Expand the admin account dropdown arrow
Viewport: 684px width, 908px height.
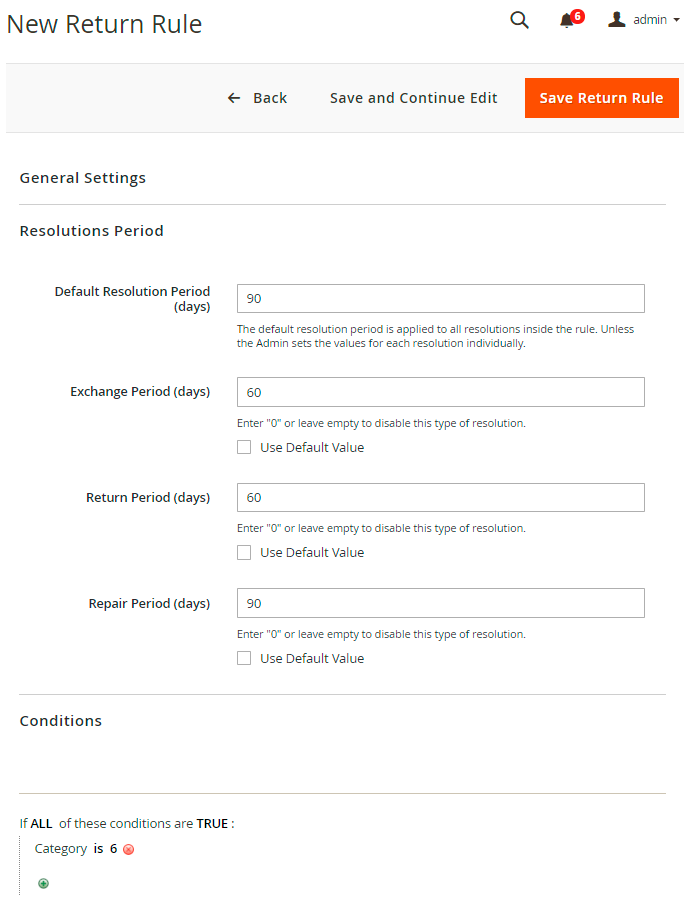click(677, 20)
